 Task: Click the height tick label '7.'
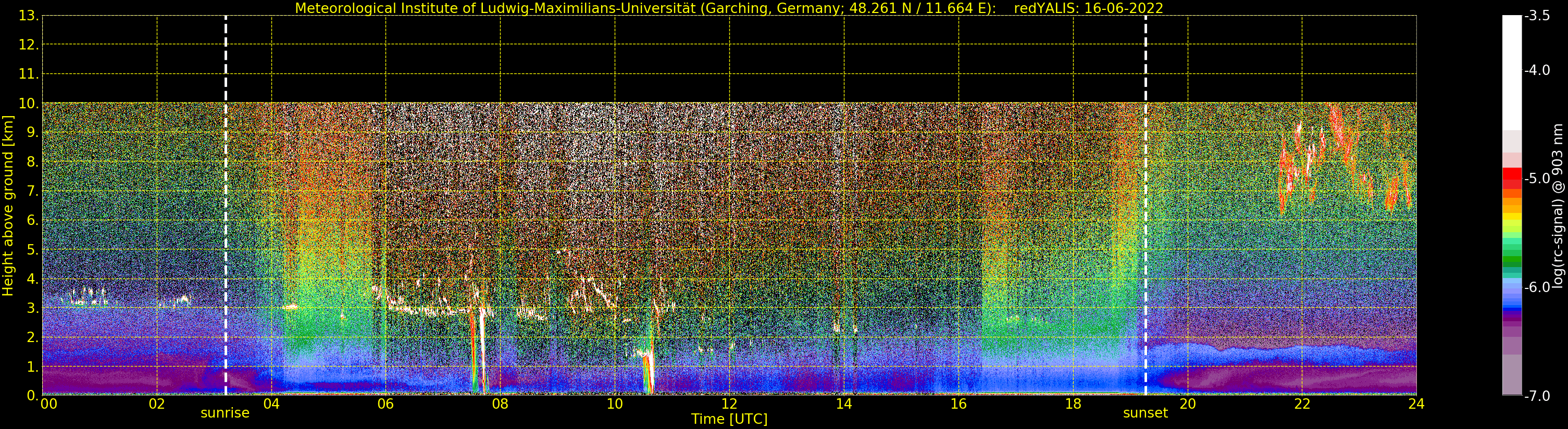tap(32, 191)
